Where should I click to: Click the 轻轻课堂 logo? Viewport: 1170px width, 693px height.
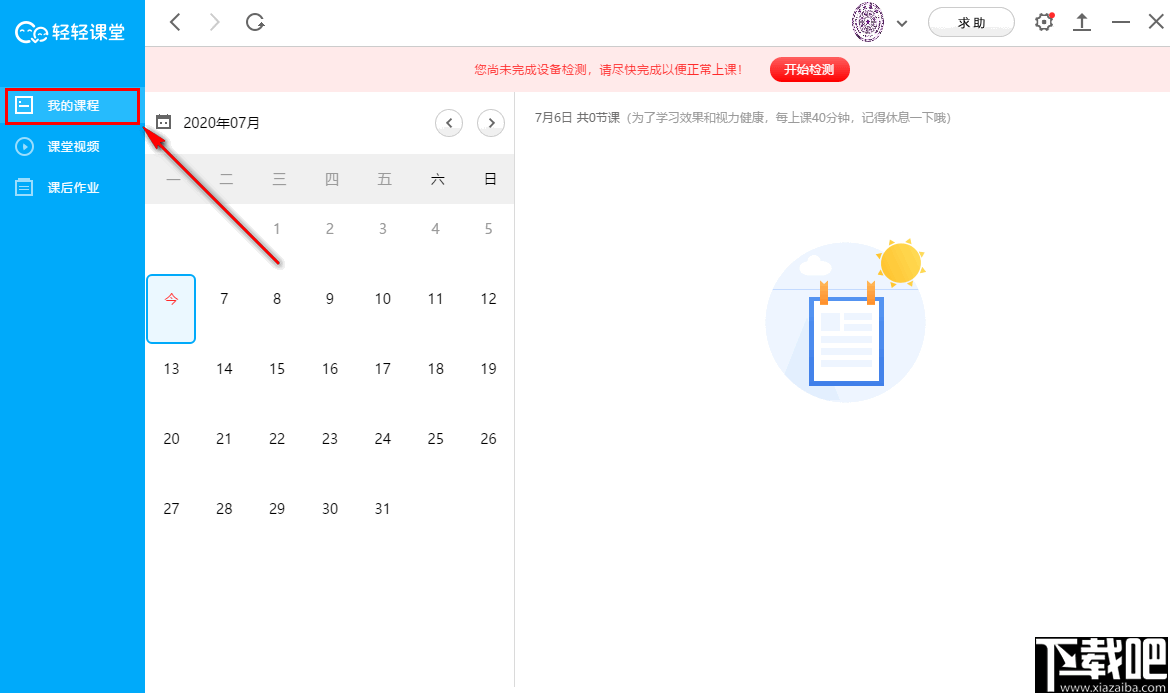(72, 31)
